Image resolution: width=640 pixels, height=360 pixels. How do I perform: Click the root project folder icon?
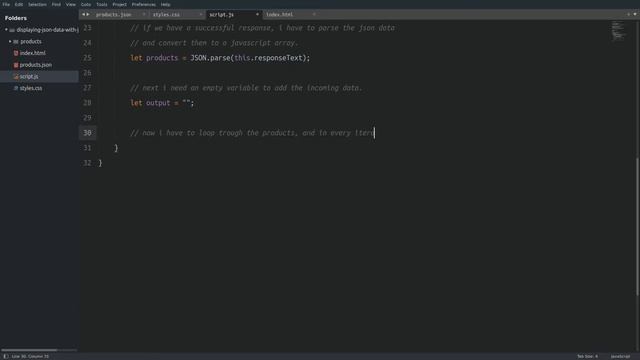click(12, 30)
